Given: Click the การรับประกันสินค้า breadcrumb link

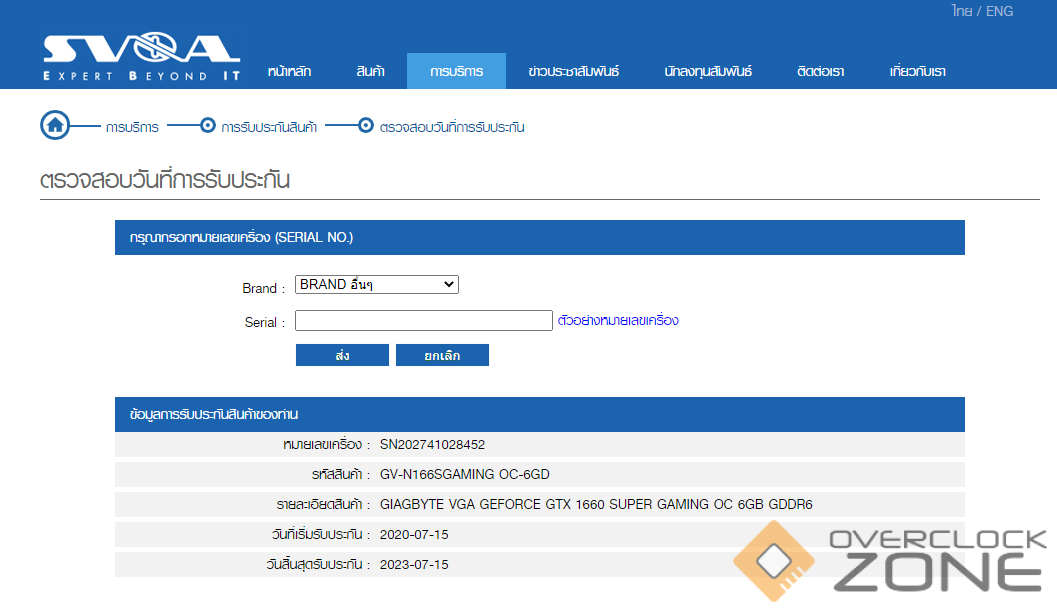Looking at the screenshot, I should pos(269,127).
